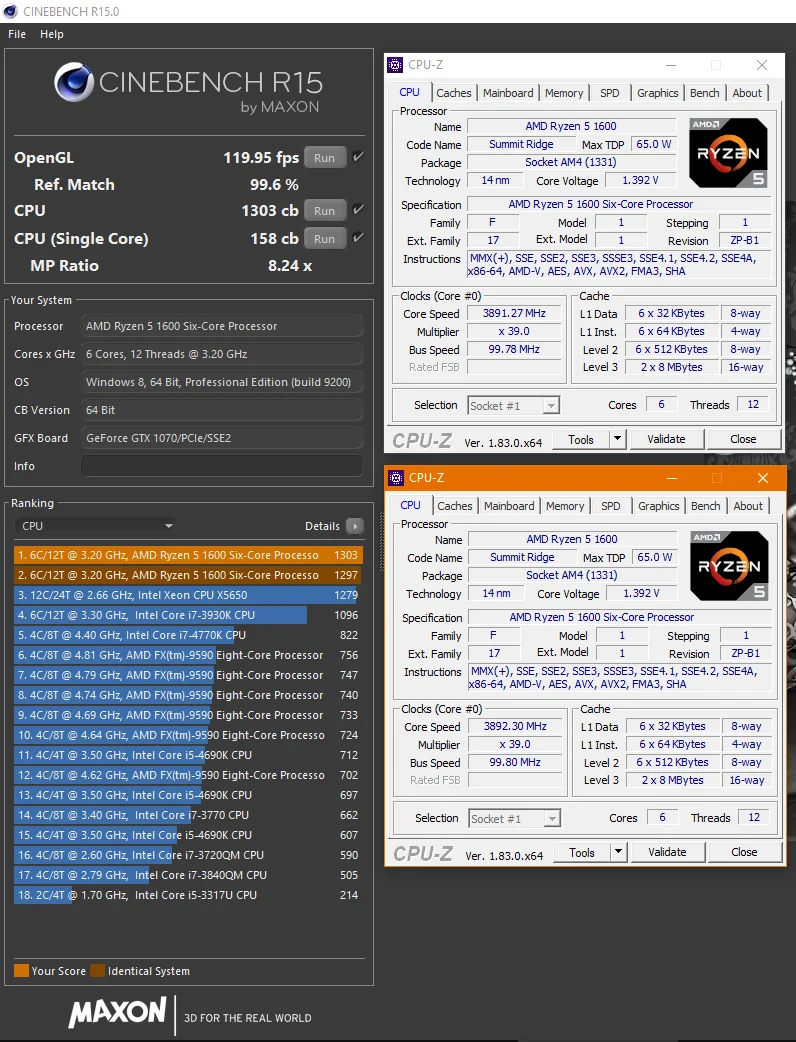The height and width of the screenshot is (1042, 796).
Task: Click upper CPU-Z title bar app icon
Action: tap(395, 64)
